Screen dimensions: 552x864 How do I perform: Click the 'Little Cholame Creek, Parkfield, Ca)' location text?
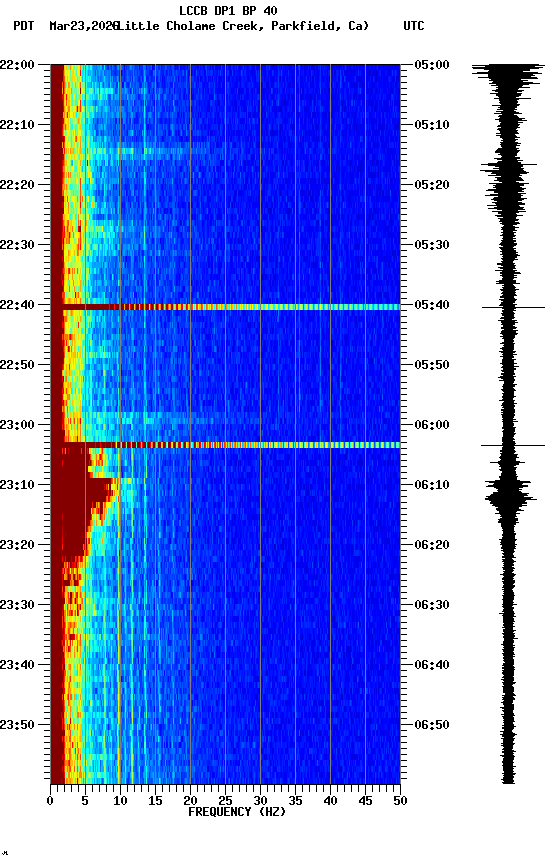242,26
